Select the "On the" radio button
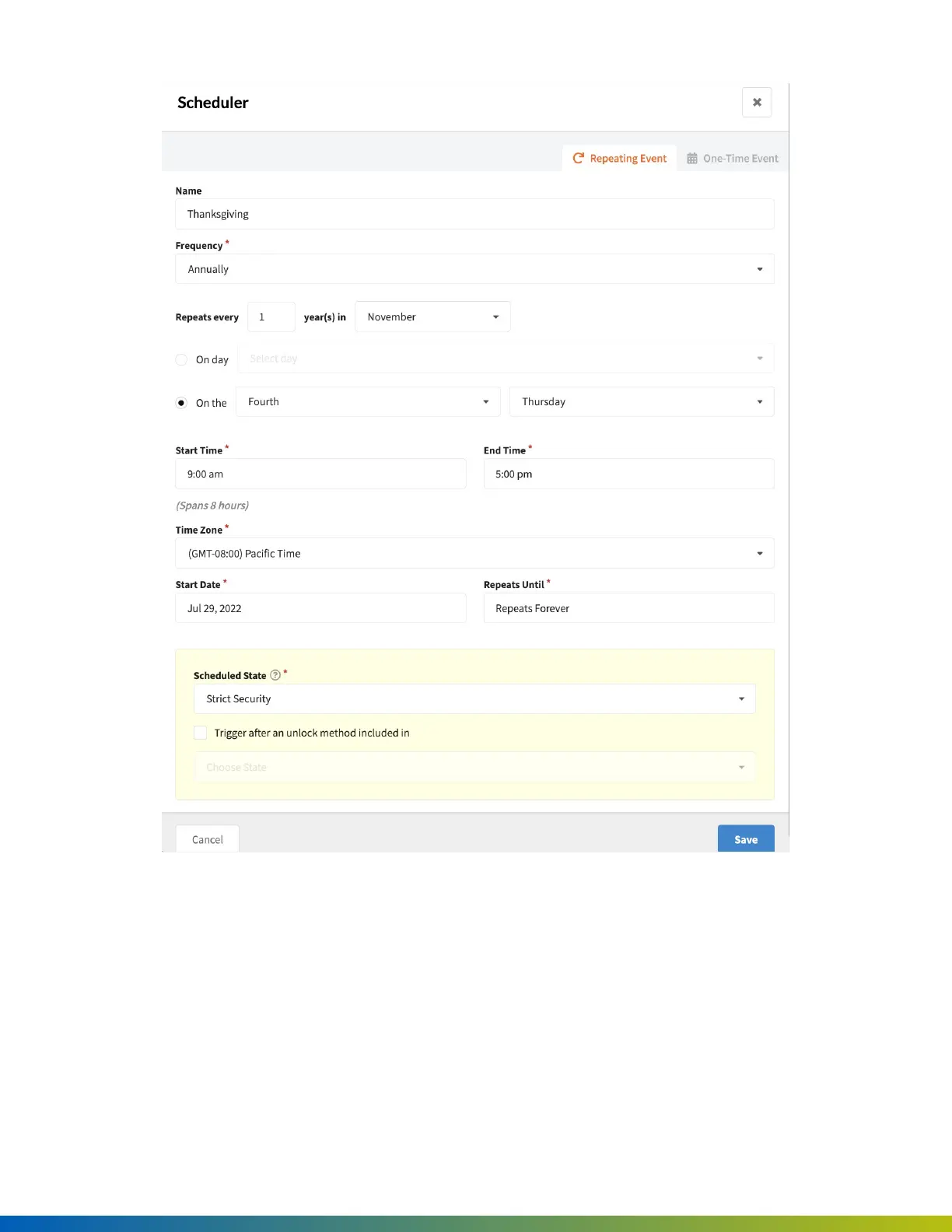 tap(181, 403)
